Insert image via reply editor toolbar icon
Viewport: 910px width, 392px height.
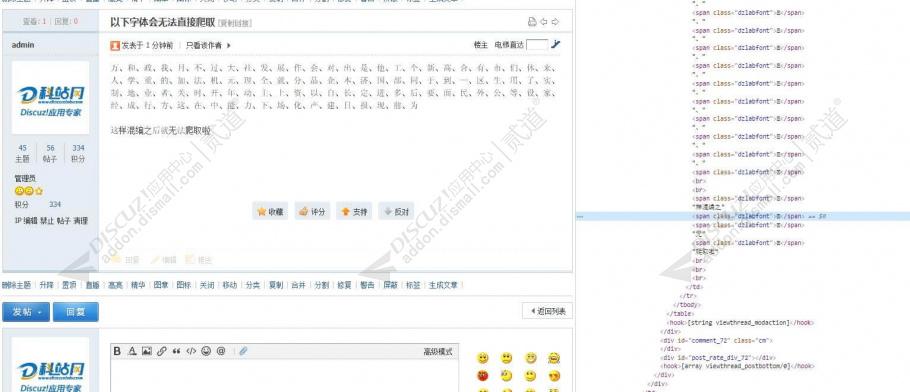click(147, 351)
